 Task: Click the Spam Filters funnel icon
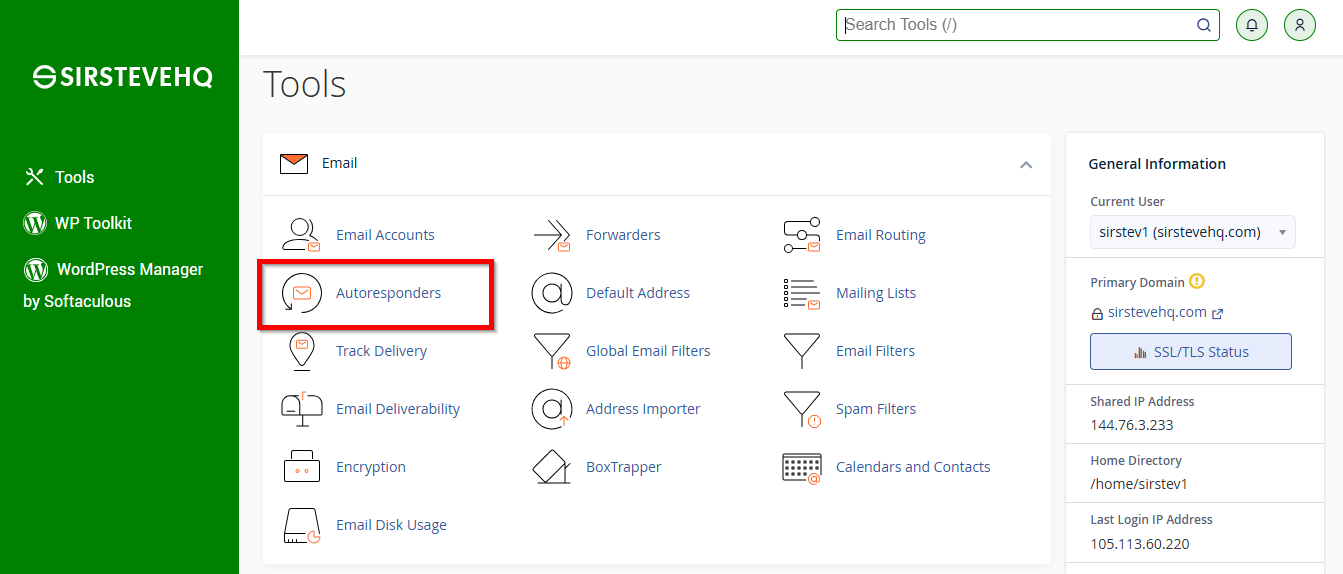802,409
